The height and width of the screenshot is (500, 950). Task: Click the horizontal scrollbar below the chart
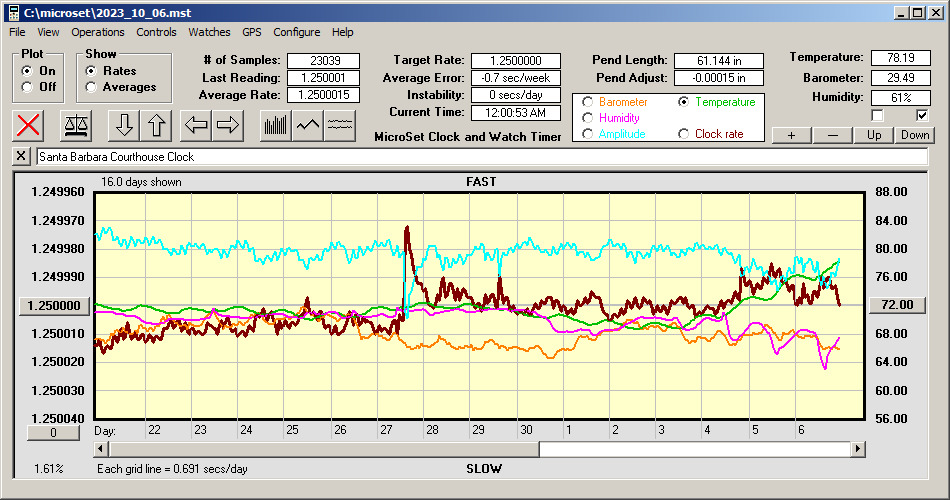tap(700, 449)
